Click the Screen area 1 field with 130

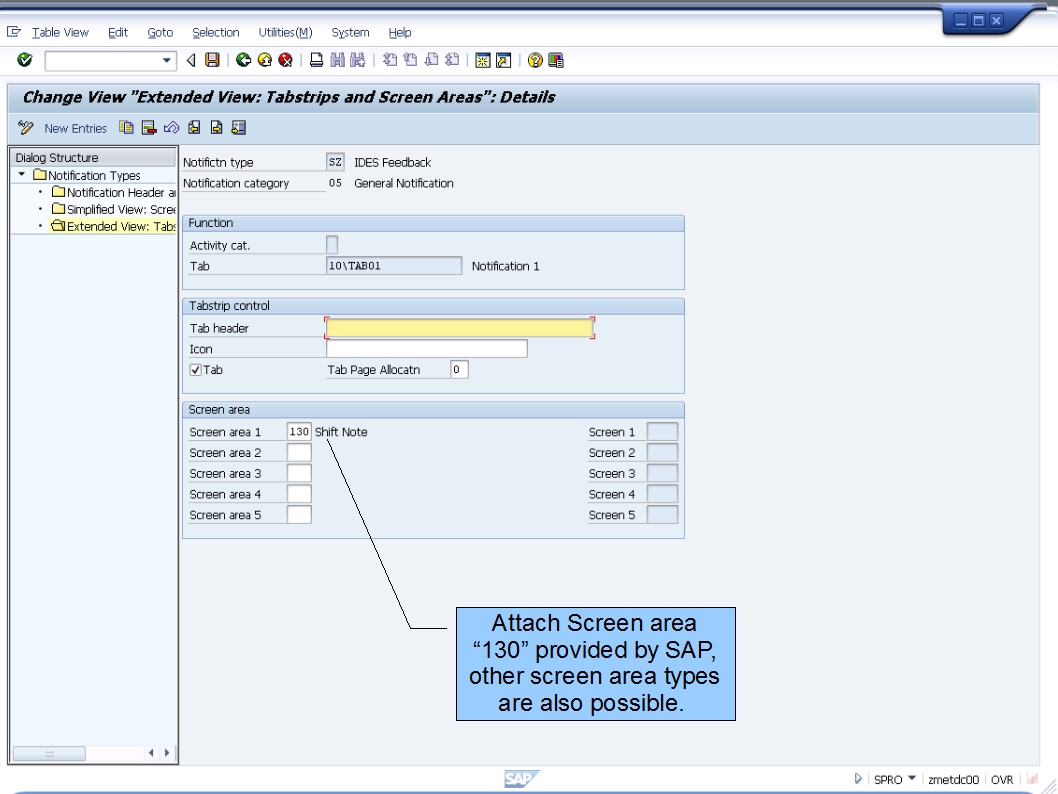(x=299, y=432)
